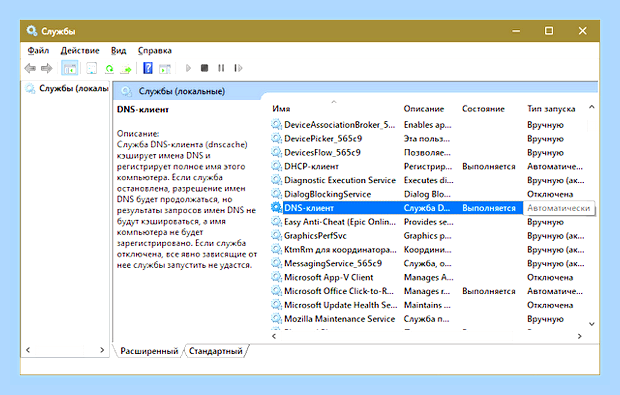Click the gear icon beside MessagingService_565c9
The image size is (620, 395).
276,263
